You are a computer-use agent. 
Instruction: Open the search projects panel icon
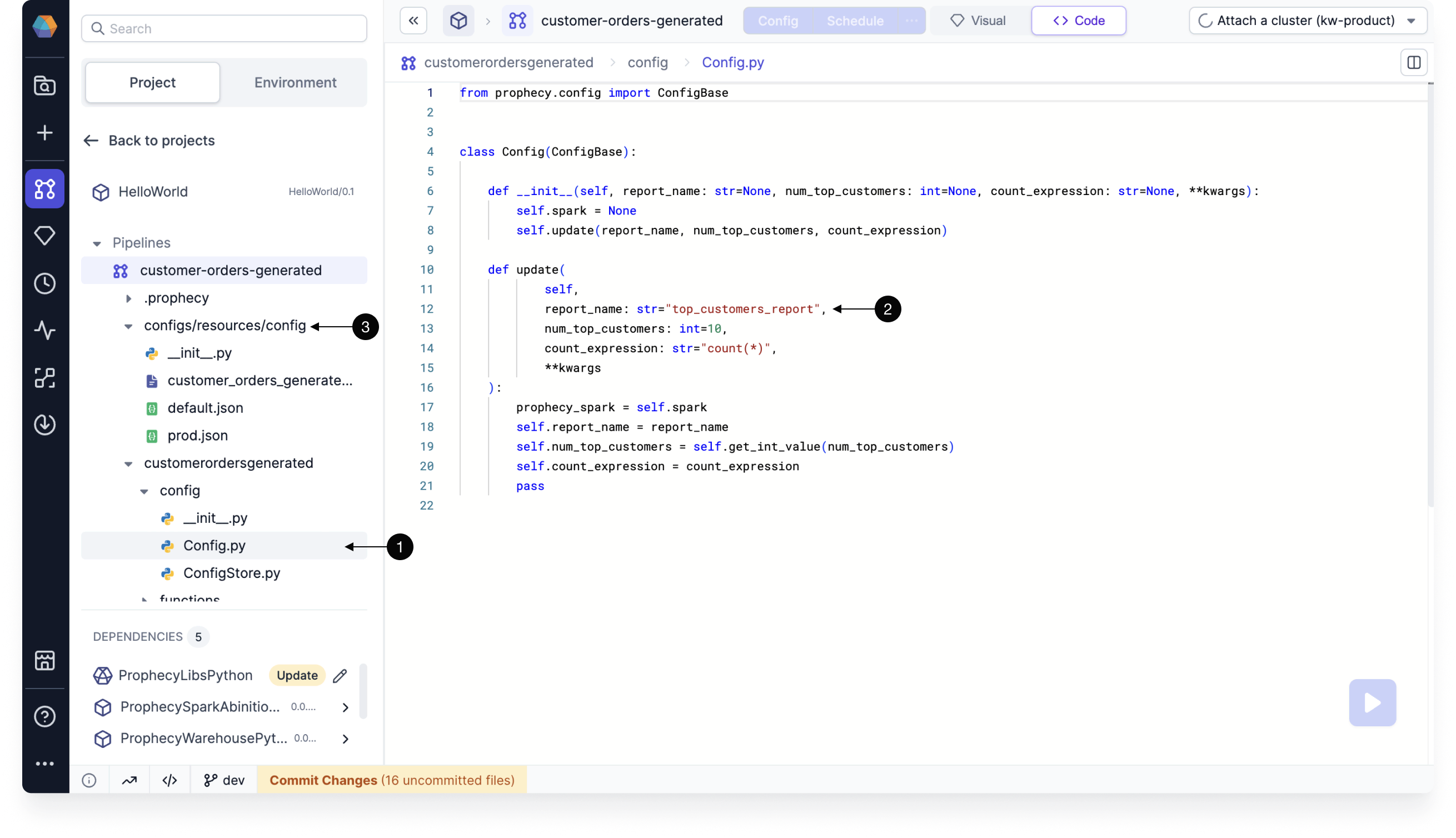coord(45,85)
